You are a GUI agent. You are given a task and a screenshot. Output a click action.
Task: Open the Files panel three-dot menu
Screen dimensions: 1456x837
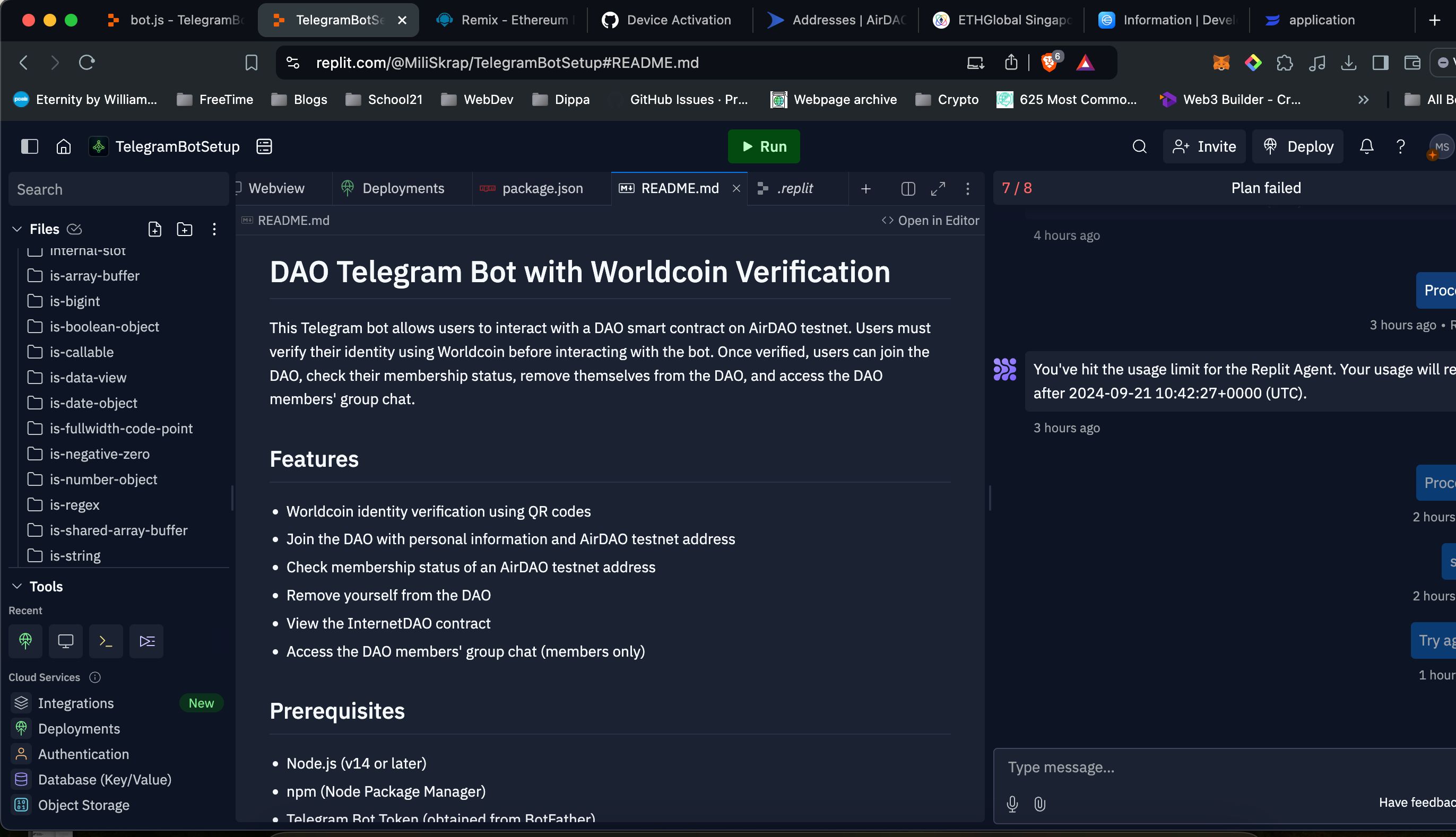coord(214,229)
